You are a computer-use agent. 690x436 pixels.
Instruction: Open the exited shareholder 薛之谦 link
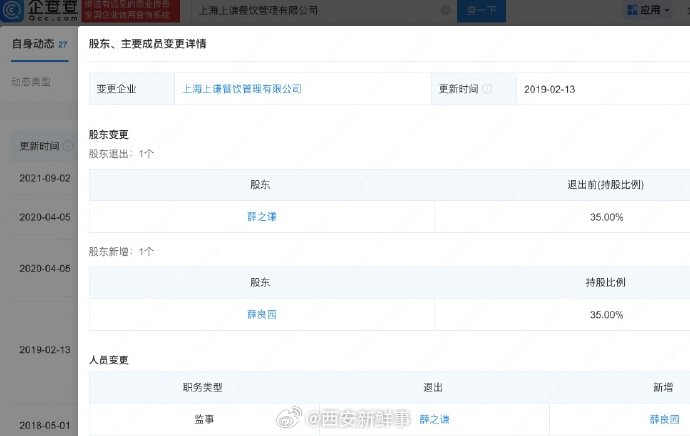coord(262,216)
